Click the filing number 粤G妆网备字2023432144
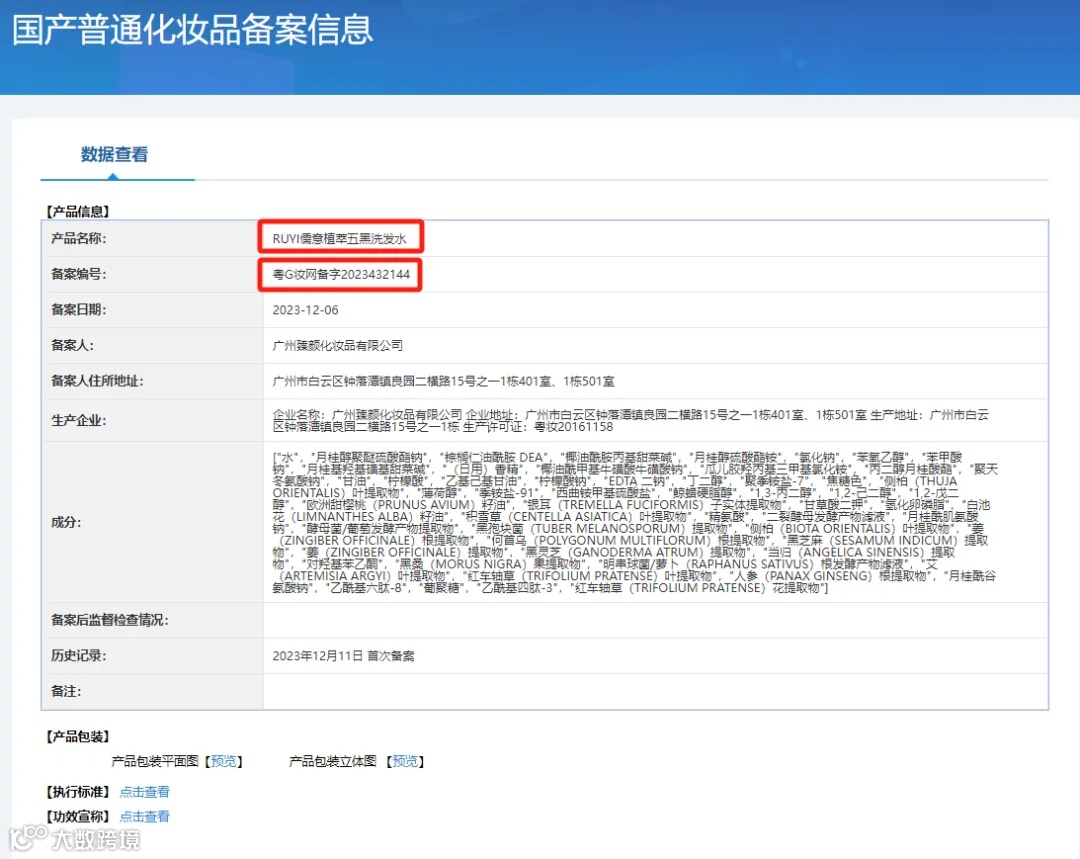Screen dimensions: 1080x859 click(341, 274)
